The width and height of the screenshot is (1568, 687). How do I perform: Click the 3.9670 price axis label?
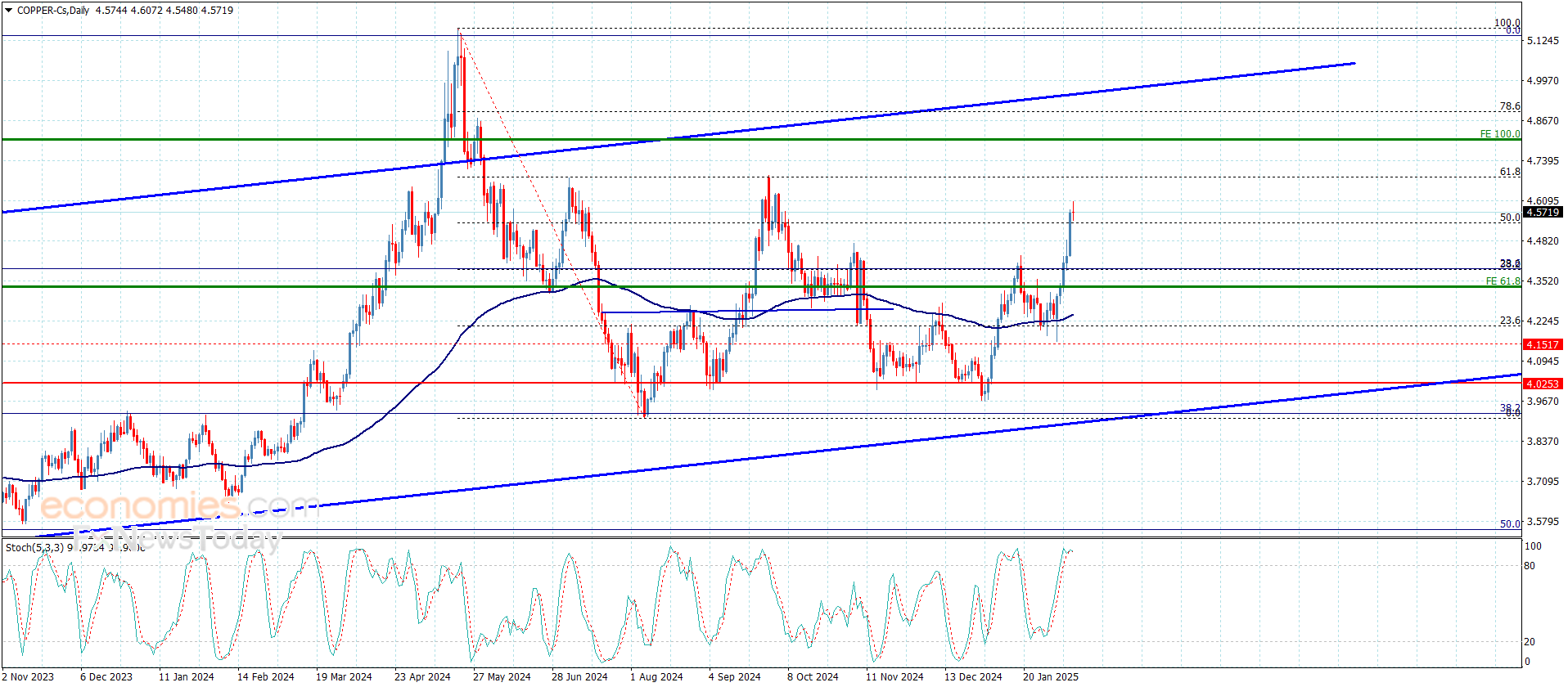1543,402
